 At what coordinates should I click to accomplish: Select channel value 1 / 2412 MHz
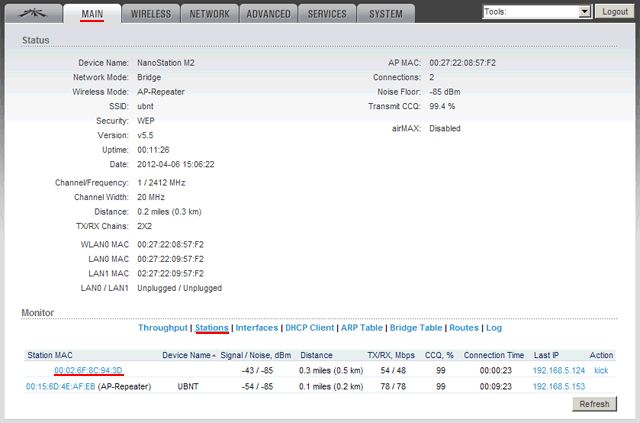(x=161, y=183)
